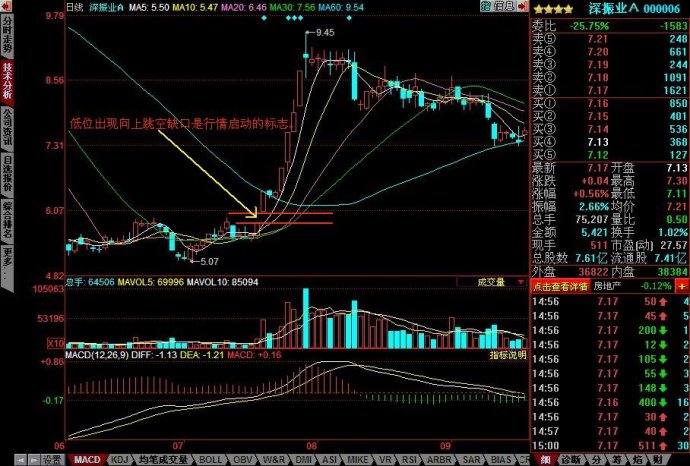Click the 房地产 sector label

click(x=607, y=286)
